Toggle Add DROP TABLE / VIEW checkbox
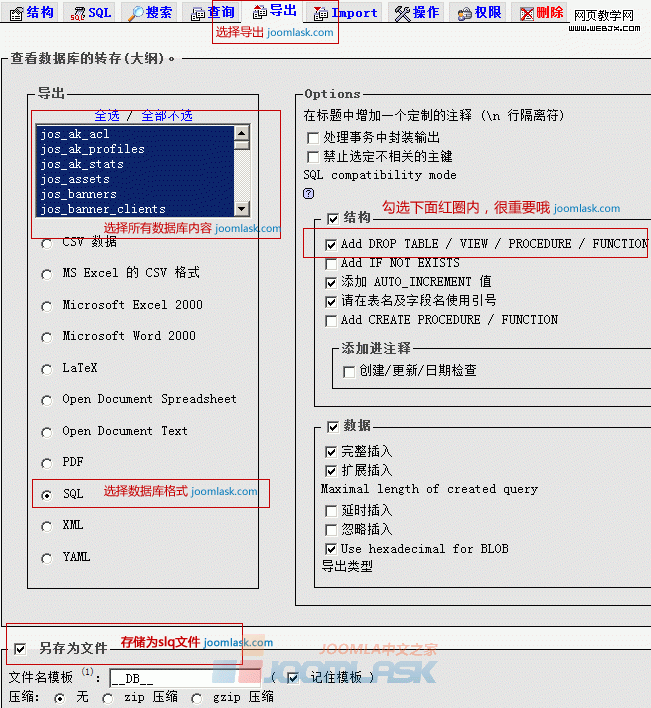This screenshot has width=651, height=708. [331, 245]
